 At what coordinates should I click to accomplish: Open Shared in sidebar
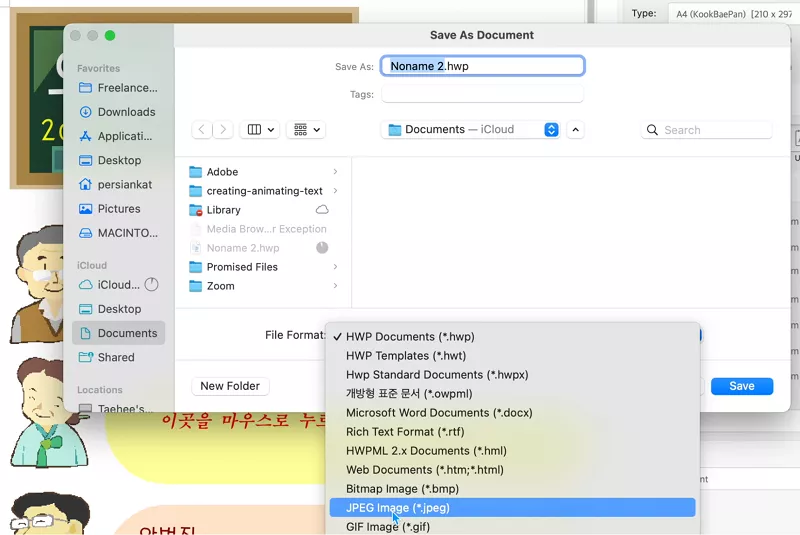pos(118,358)
